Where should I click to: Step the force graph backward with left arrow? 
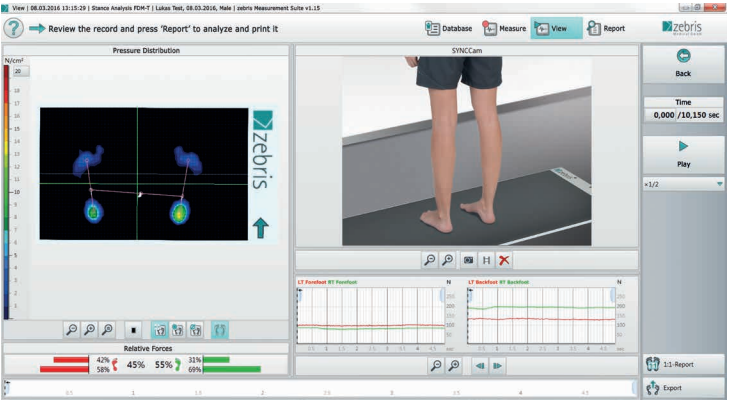[479, 366]
